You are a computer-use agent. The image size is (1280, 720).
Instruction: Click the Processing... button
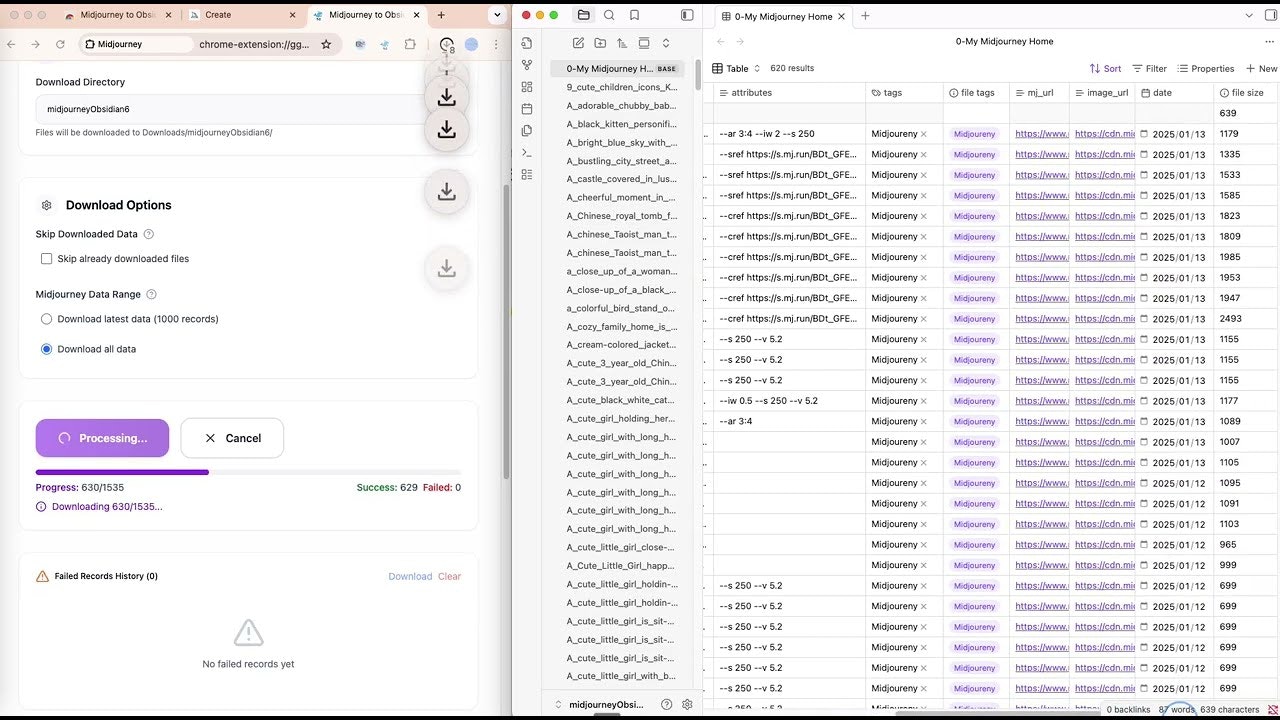(x=102, y=438)
